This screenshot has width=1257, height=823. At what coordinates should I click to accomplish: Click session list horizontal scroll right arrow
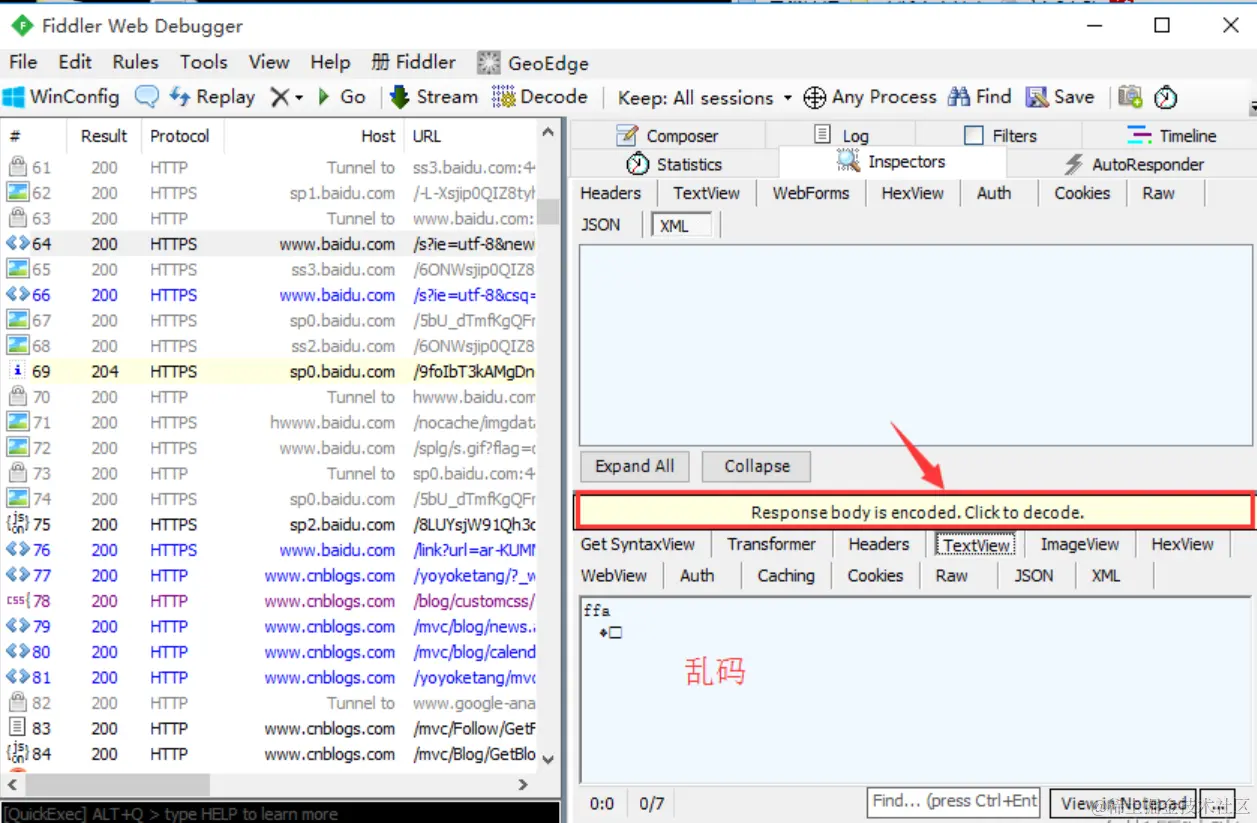point(523,785)
